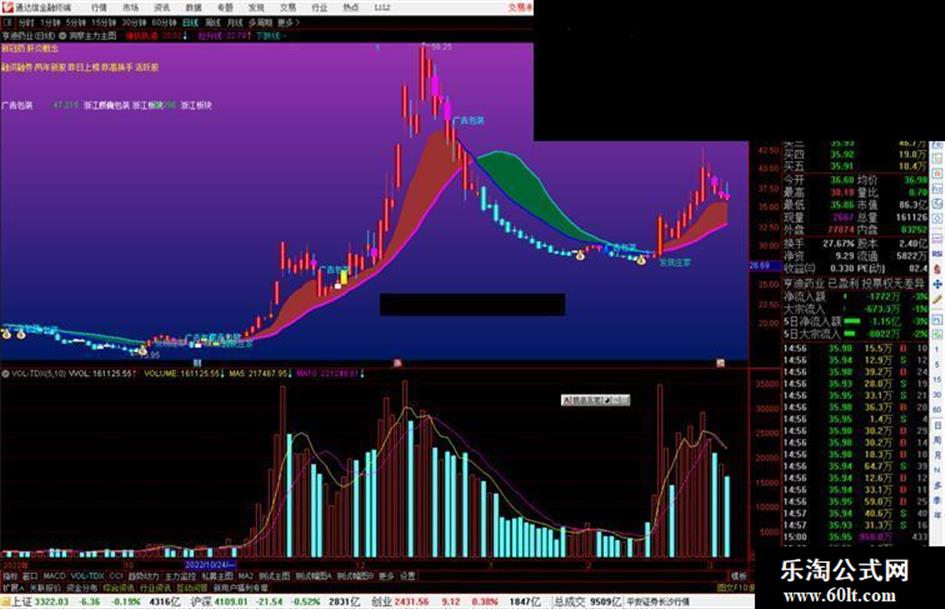
Task: Open the indicator settings gear beside 洞察主力主图
Action: 63,36
